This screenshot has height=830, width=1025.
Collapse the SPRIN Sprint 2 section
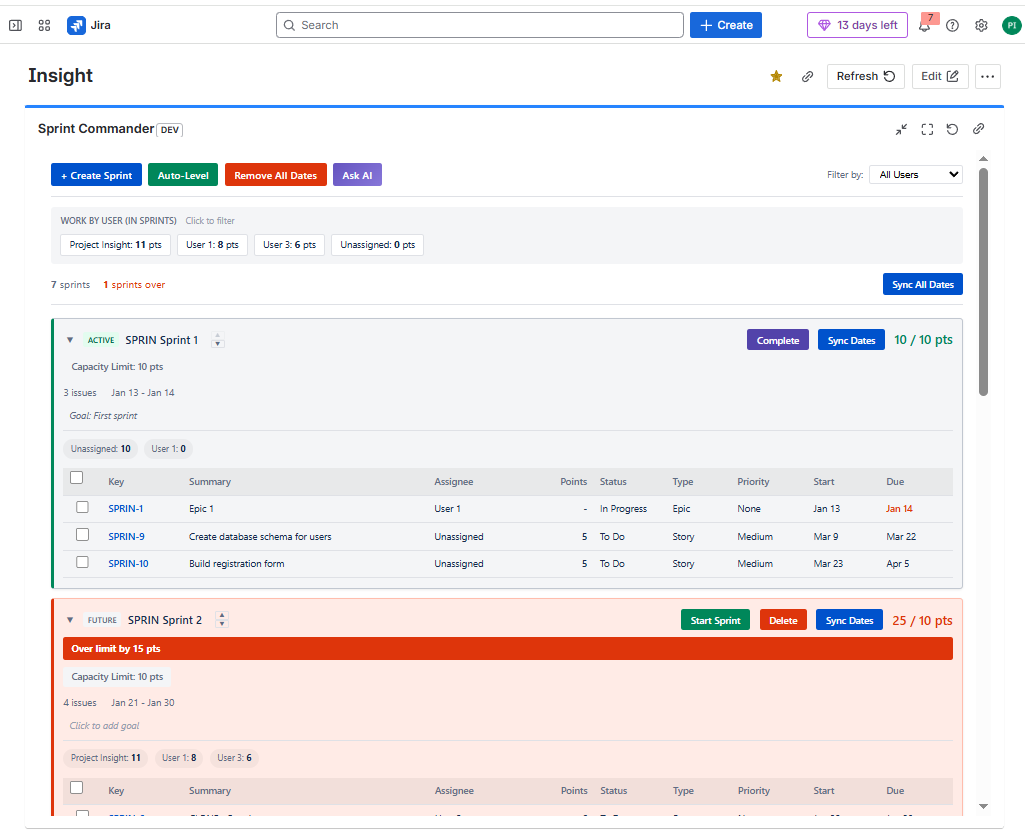point(69,620)
